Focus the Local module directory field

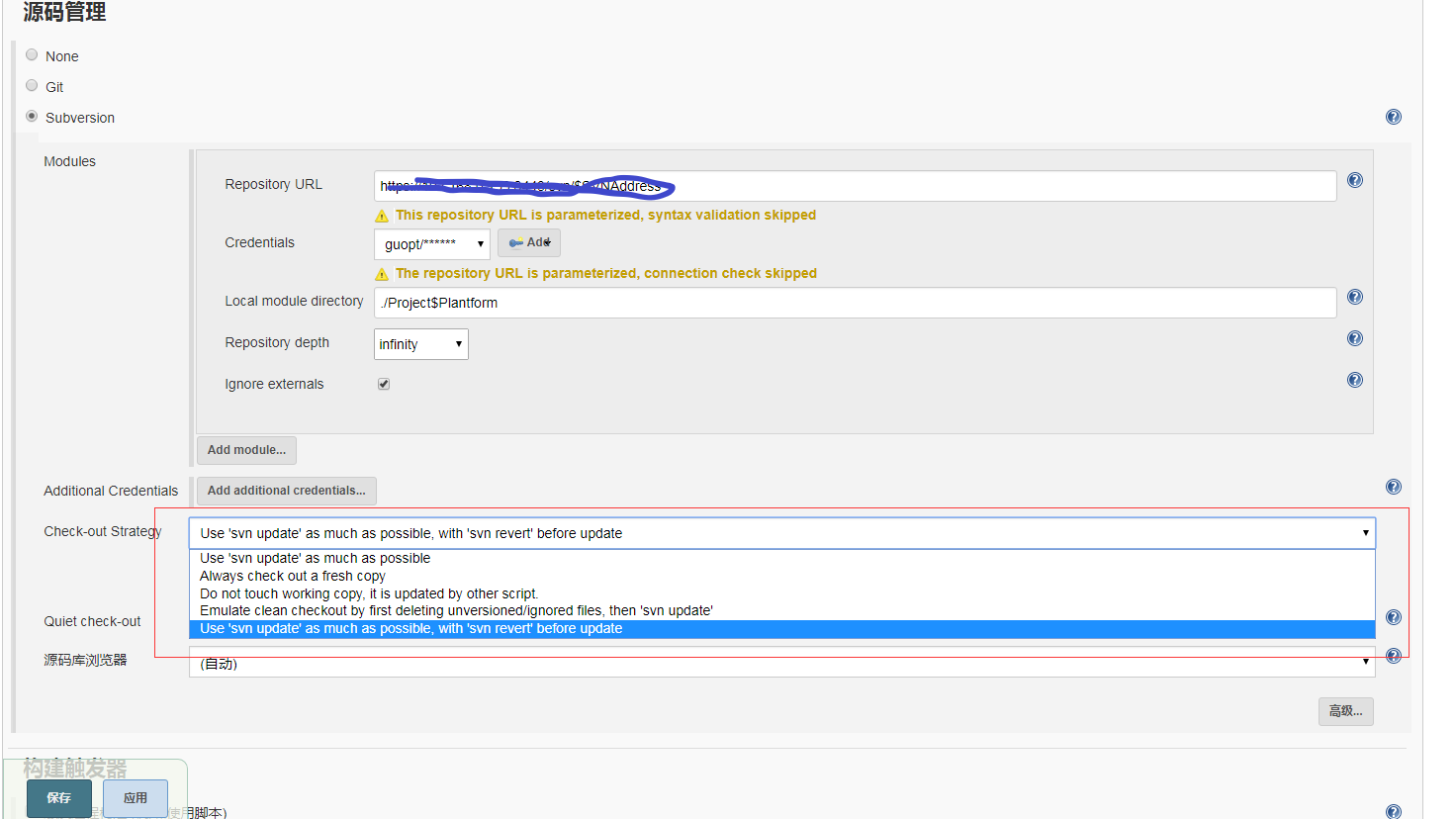pos(856,303)
